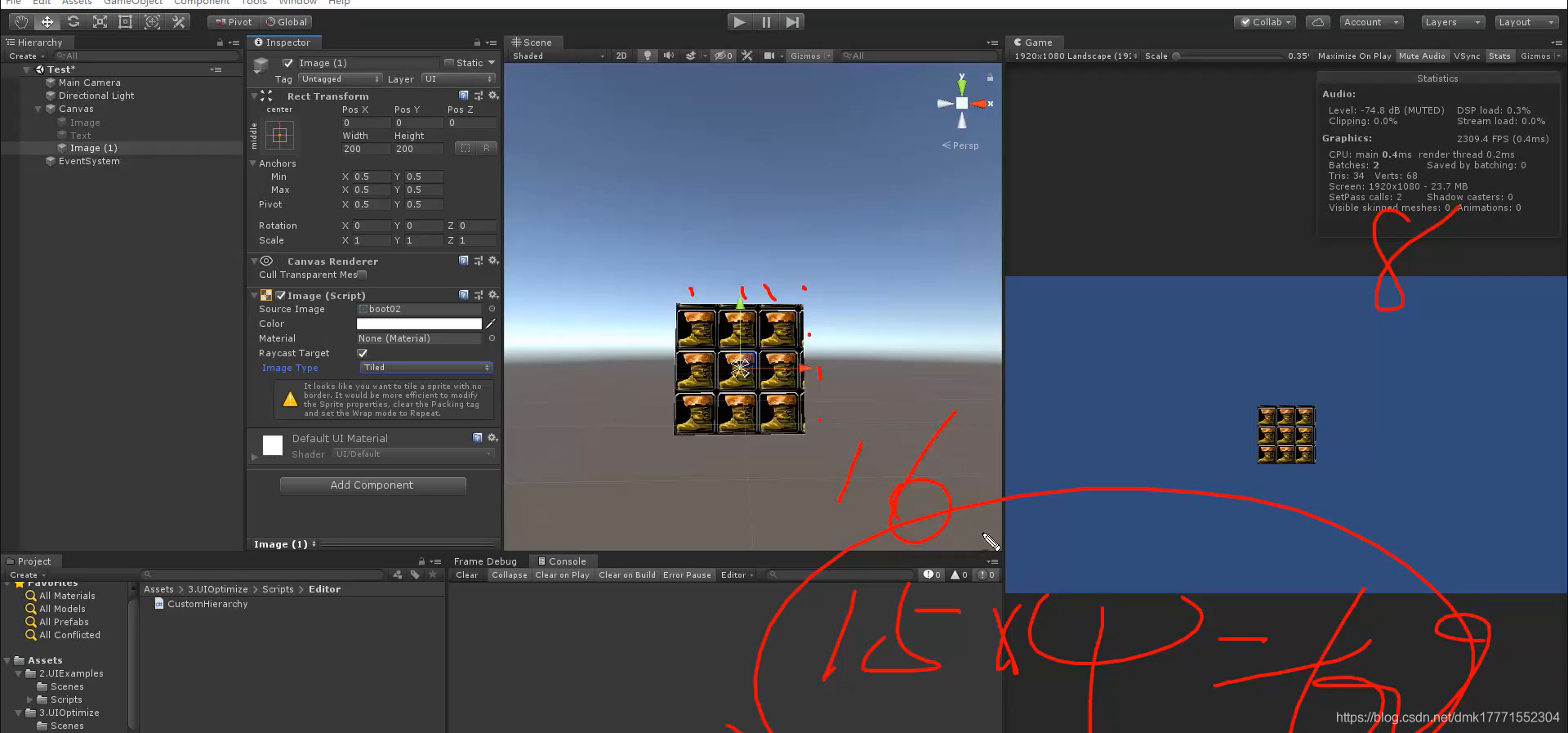This screenshot has width=1568, height=733.
Task: Click the Collab button
Action: (1266, 22)
